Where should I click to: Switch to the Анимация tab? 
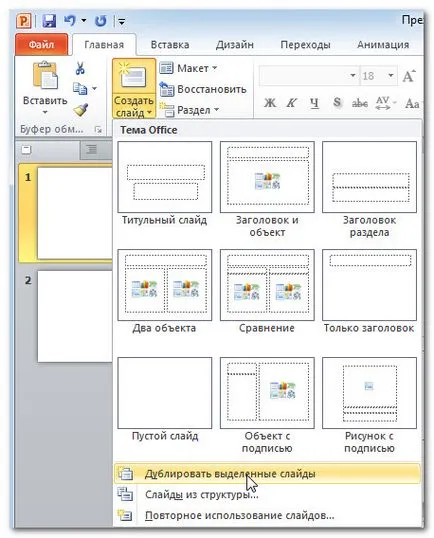point(383,45)
